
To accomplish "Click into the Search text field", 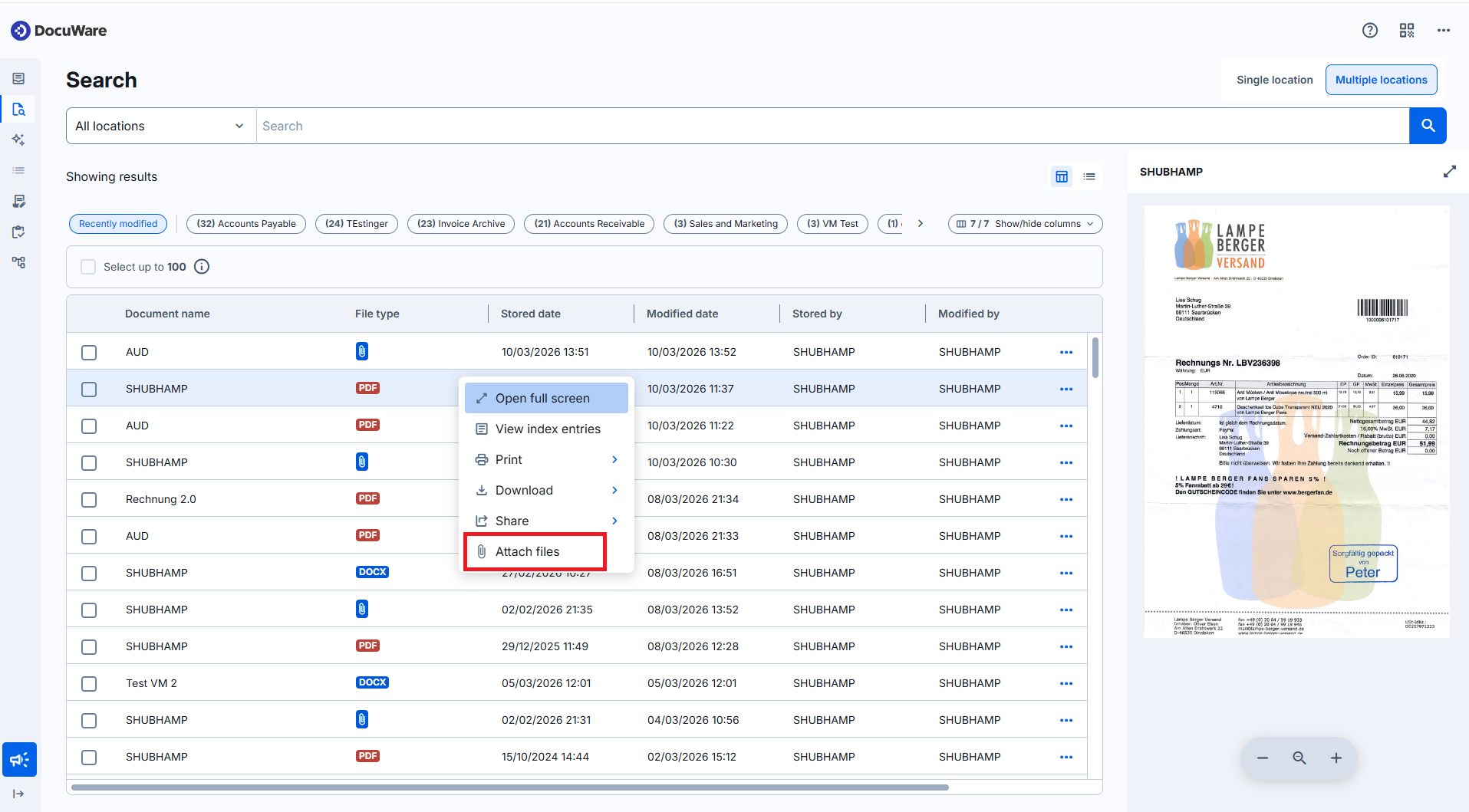I will 832,126.
